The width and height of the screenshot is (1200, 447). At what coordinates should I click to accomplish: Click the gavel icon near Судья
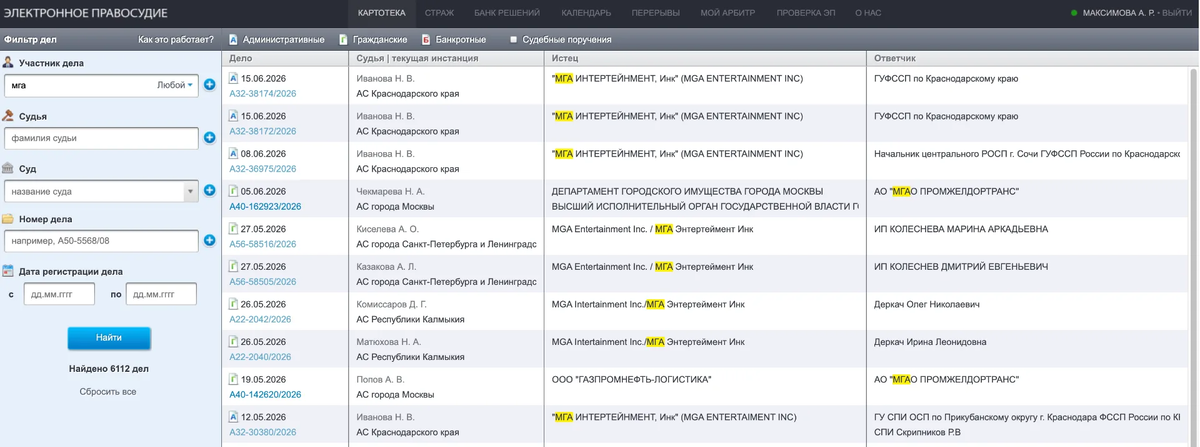(8, 115)
